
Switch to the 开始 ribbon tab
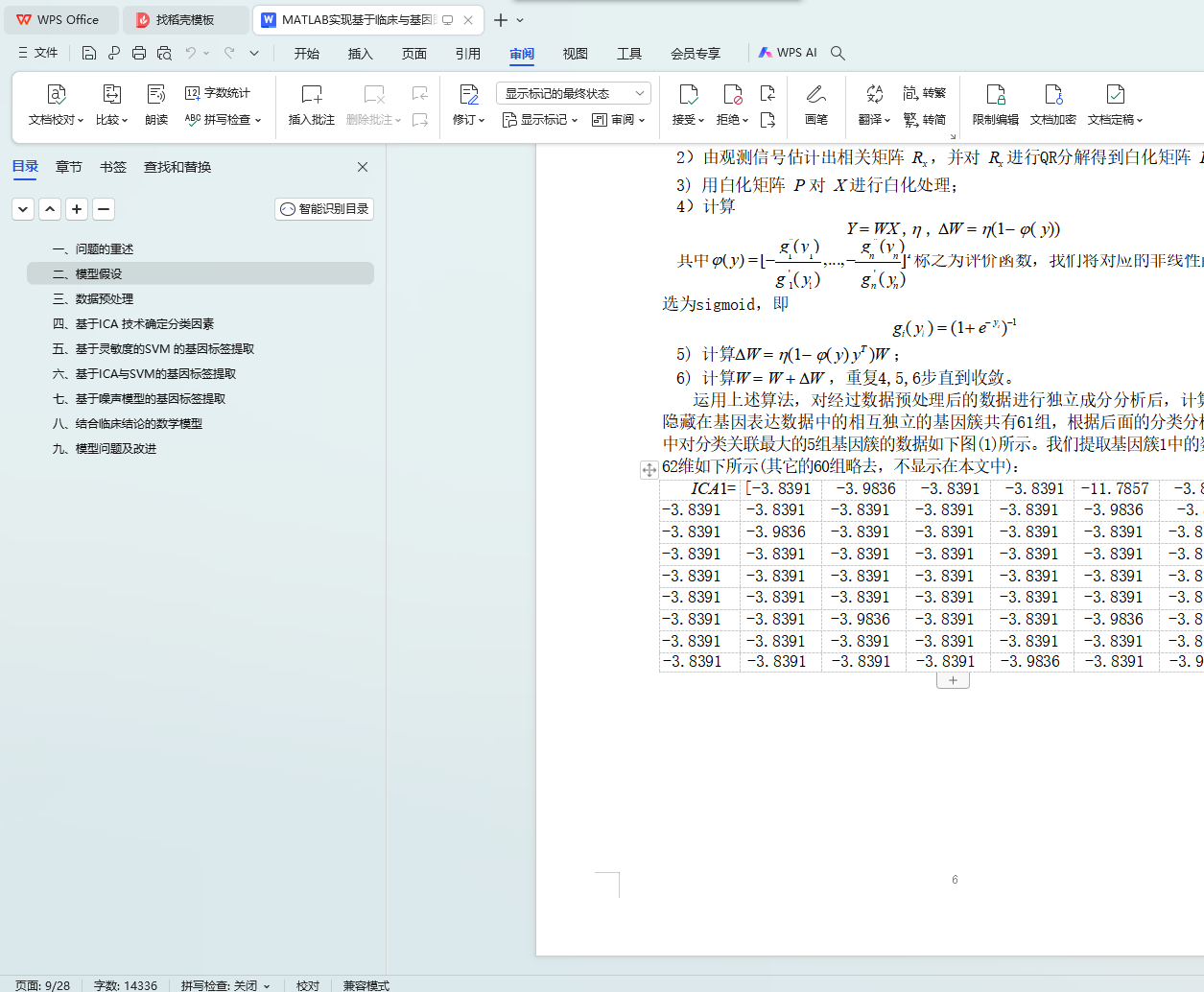click(x=307, y=54)
